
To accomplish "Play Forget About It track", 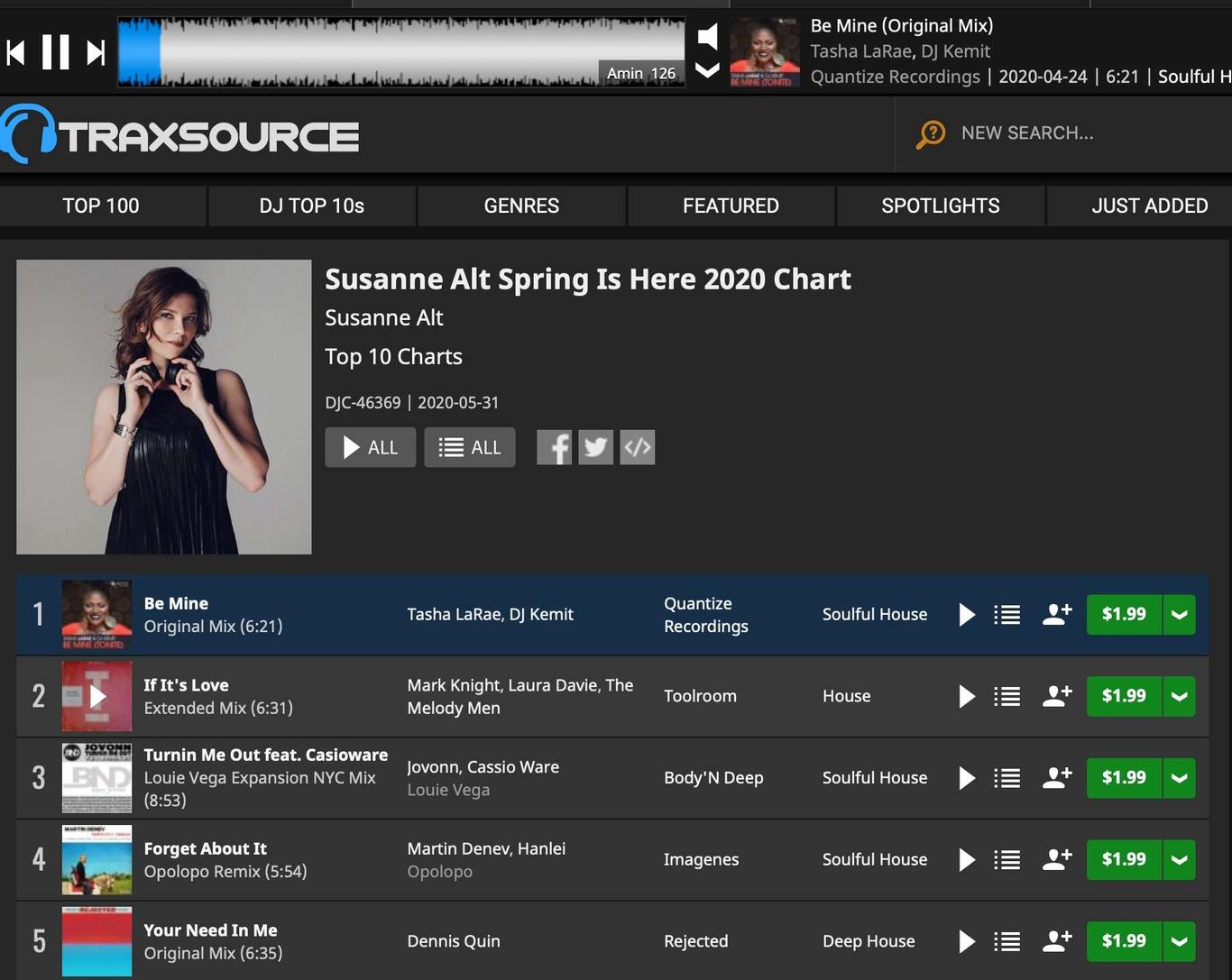I will [x=967, y=860].
